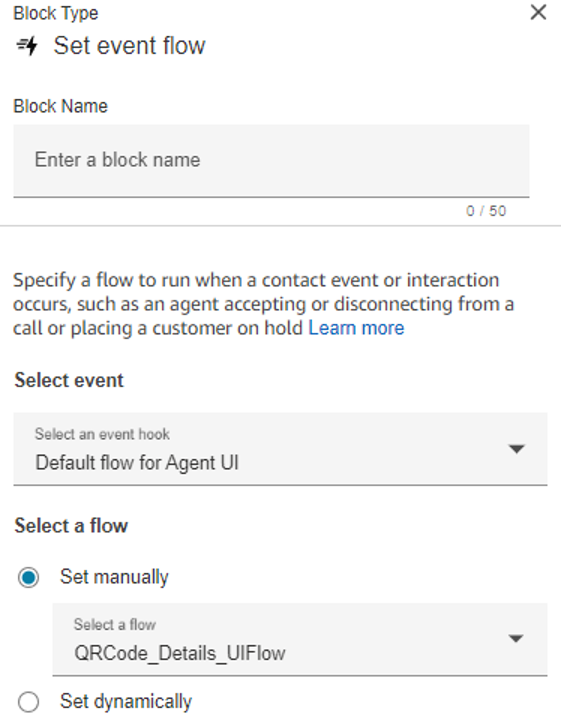Select the Set dynamically radio button

28,702
